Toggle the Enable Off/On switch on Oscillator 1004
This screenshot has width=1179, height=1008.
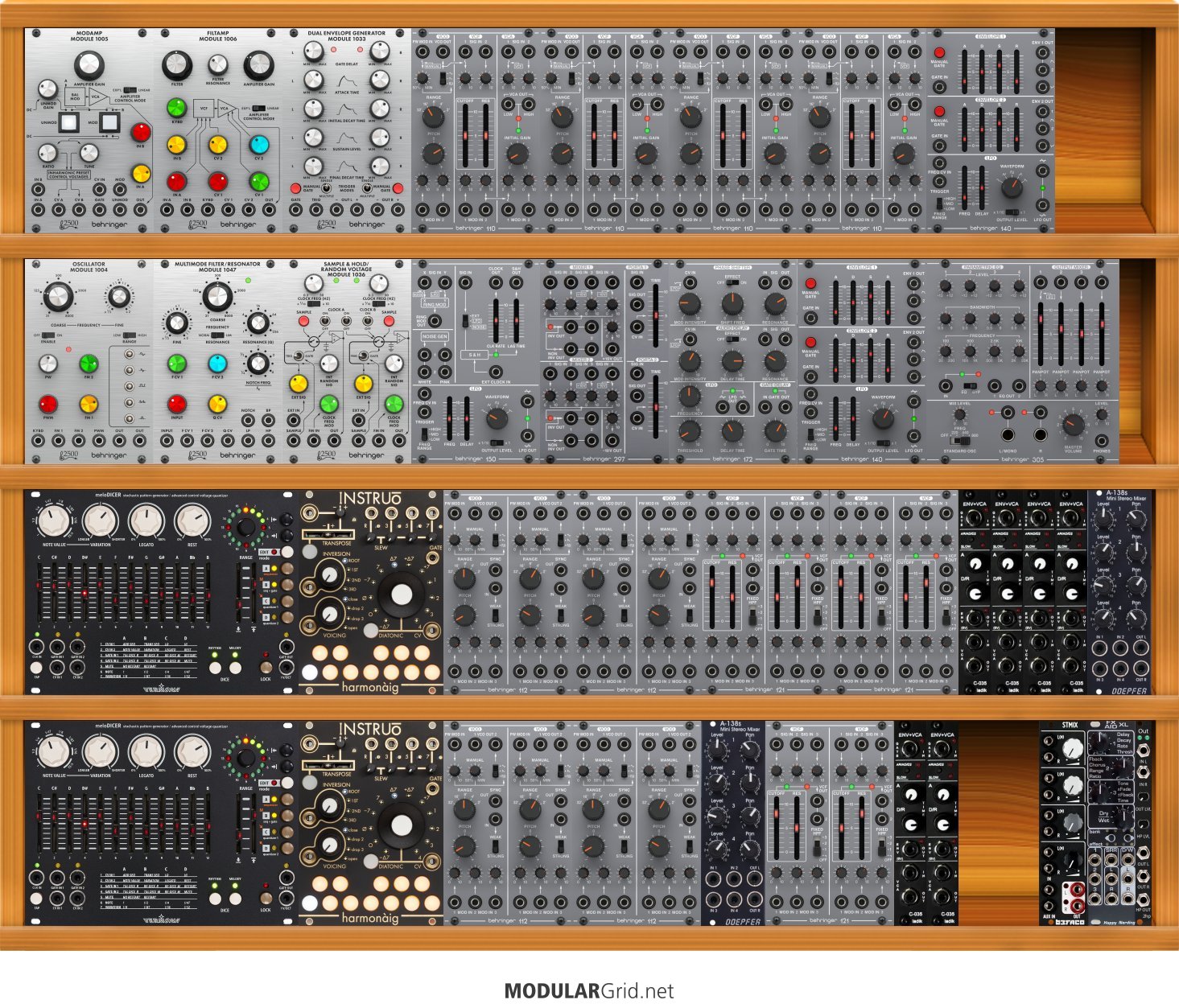click(50, 335)
